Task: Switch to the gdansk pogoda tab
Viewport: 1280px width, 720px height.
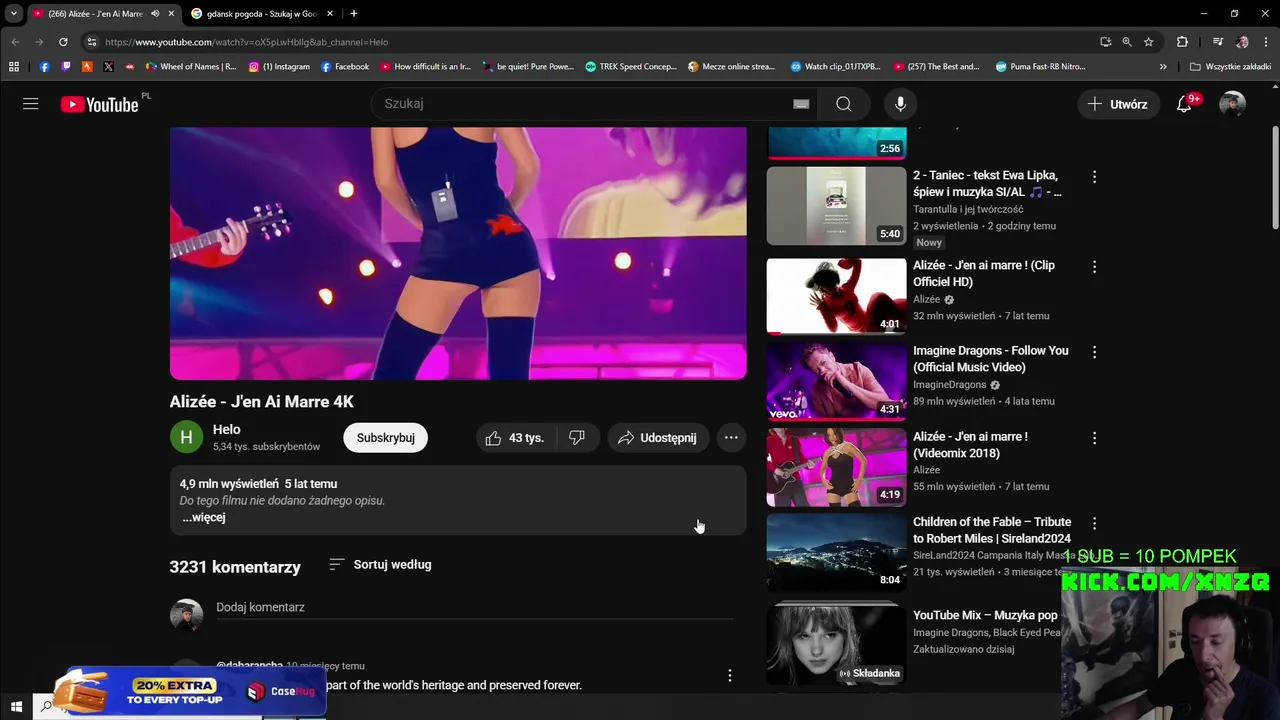Action: point(262,14)
